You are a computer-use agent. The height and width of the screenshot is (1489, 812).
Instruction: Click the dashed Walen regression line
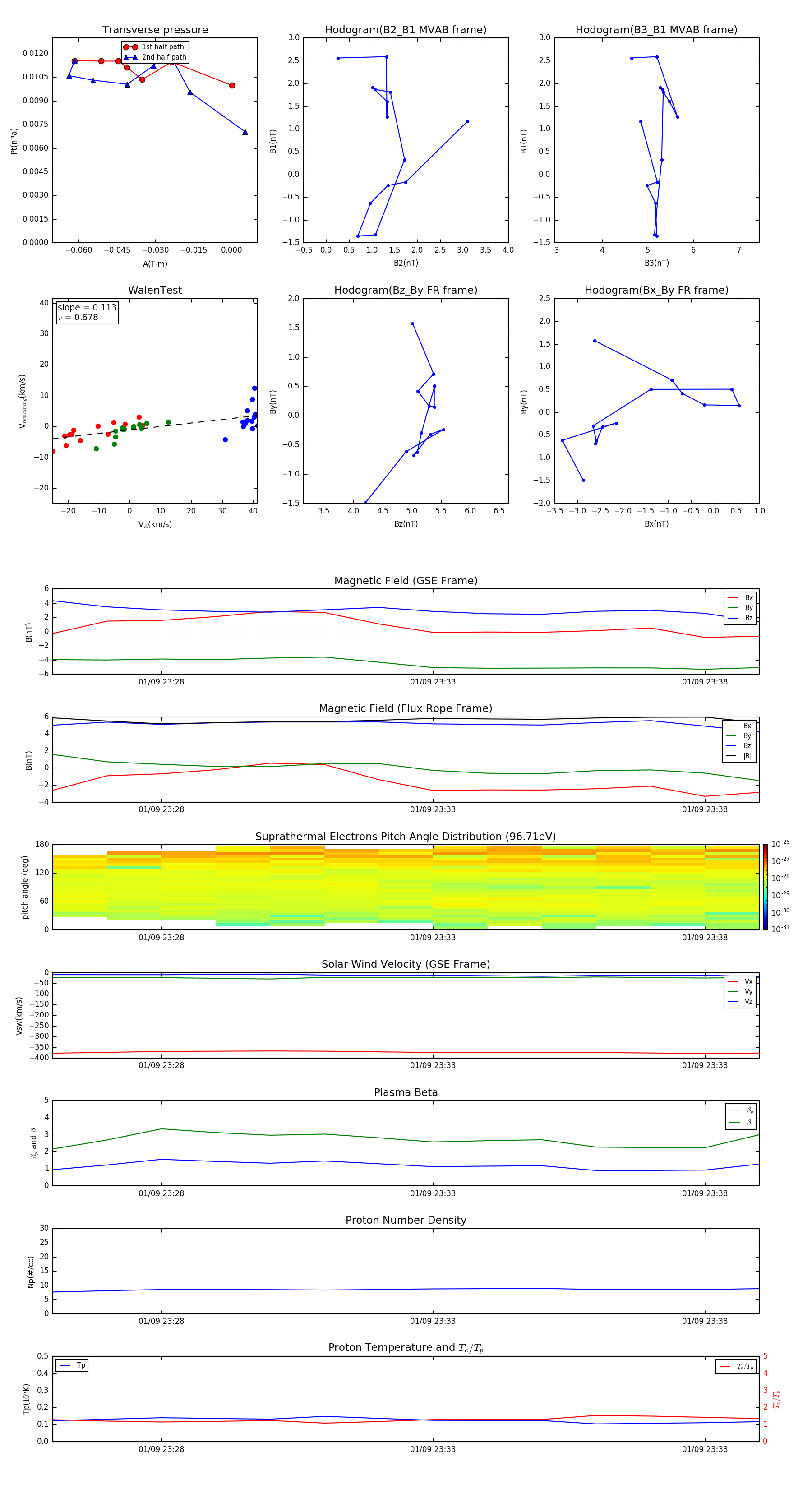click(x=155, y=427)
